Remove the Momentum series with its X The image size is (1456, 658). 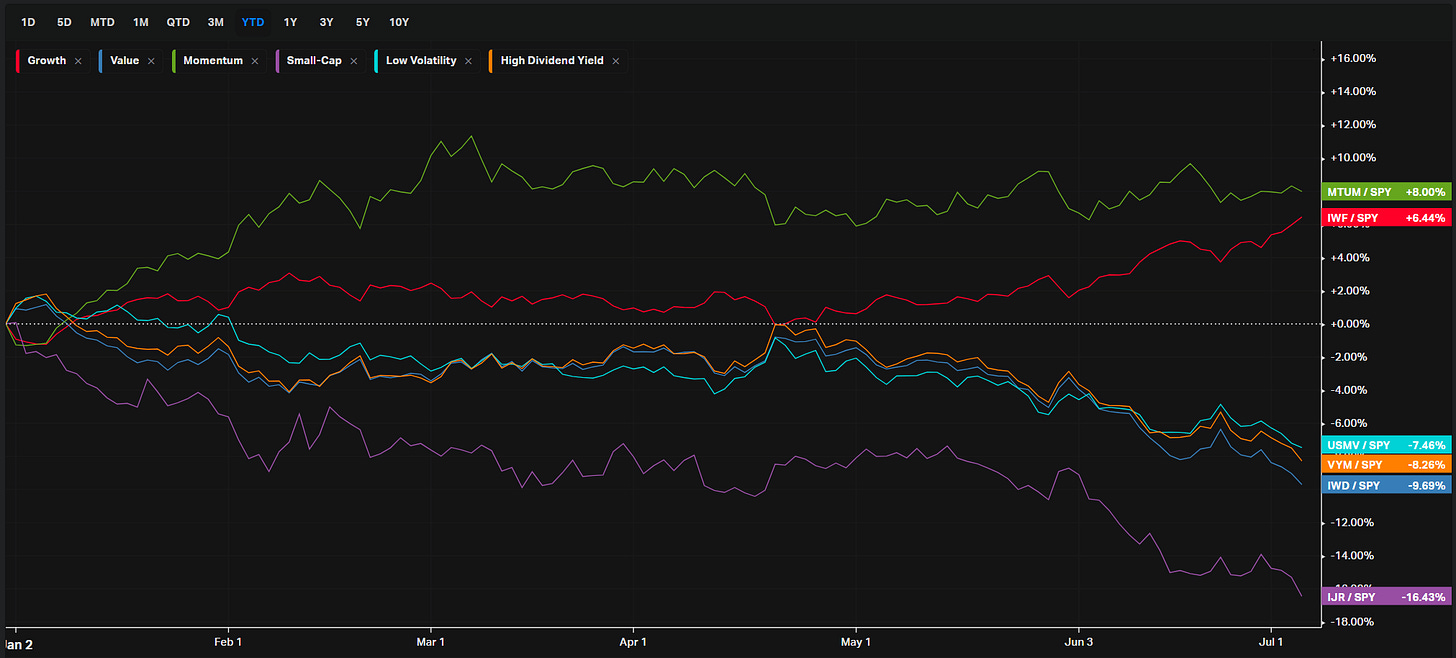tap(255, 61)
